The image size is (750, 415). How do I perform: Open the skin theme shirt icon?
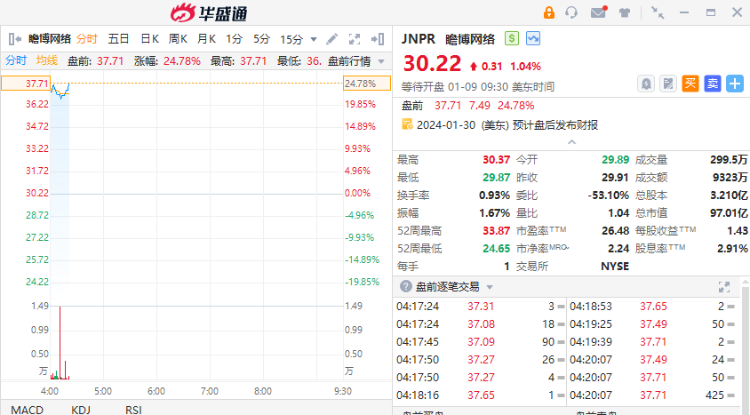624,12
